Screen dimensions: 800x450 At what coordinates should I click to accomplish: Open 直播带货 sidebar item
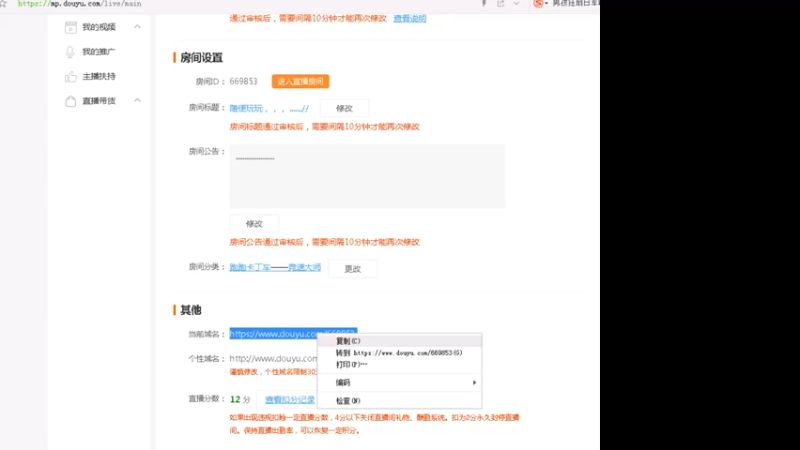[99, 101]
